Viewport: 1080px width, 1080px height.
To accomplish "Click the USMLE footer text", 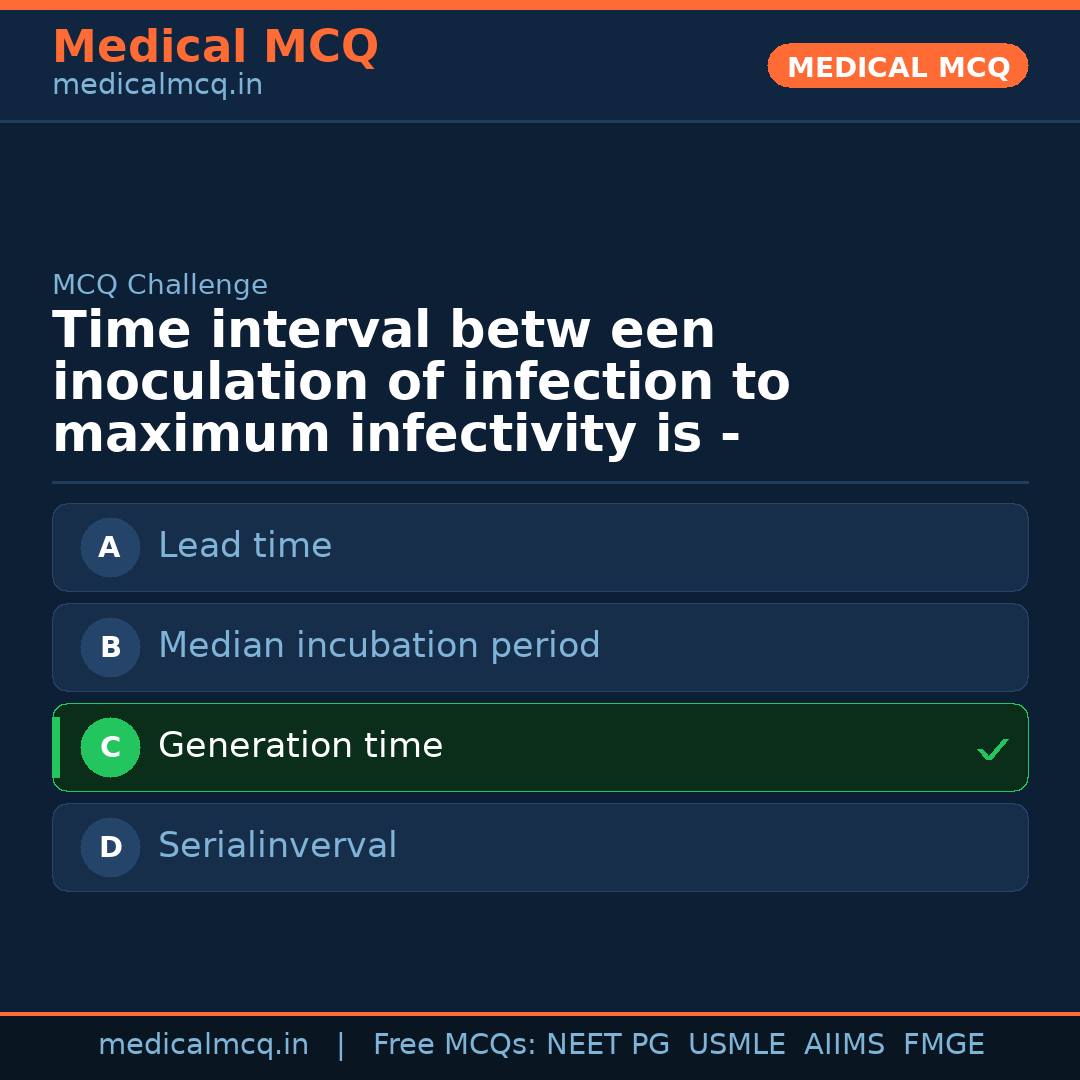I will click(736, 1045).
